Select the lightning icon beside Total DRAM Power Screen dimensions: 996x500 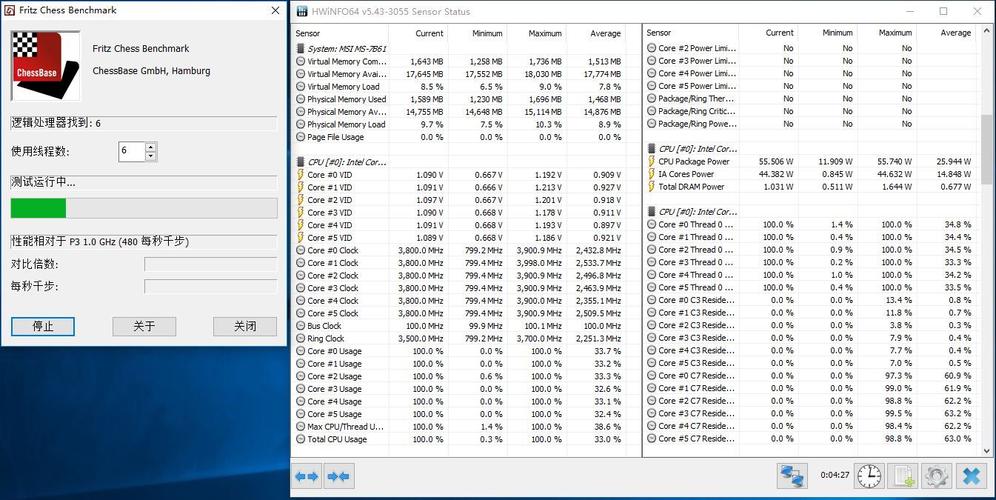(x=651, y=187)
